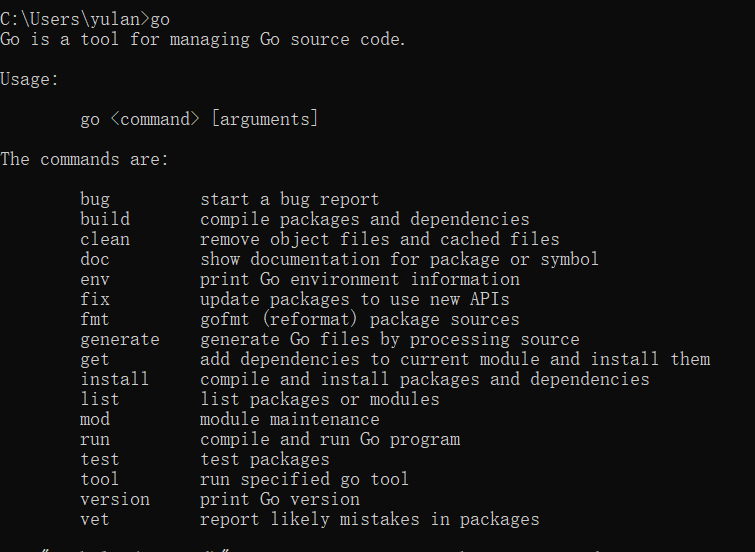This screenshot has width=755, height=552.
Task: Click the 'get' command entry
Action: [95, 359]
